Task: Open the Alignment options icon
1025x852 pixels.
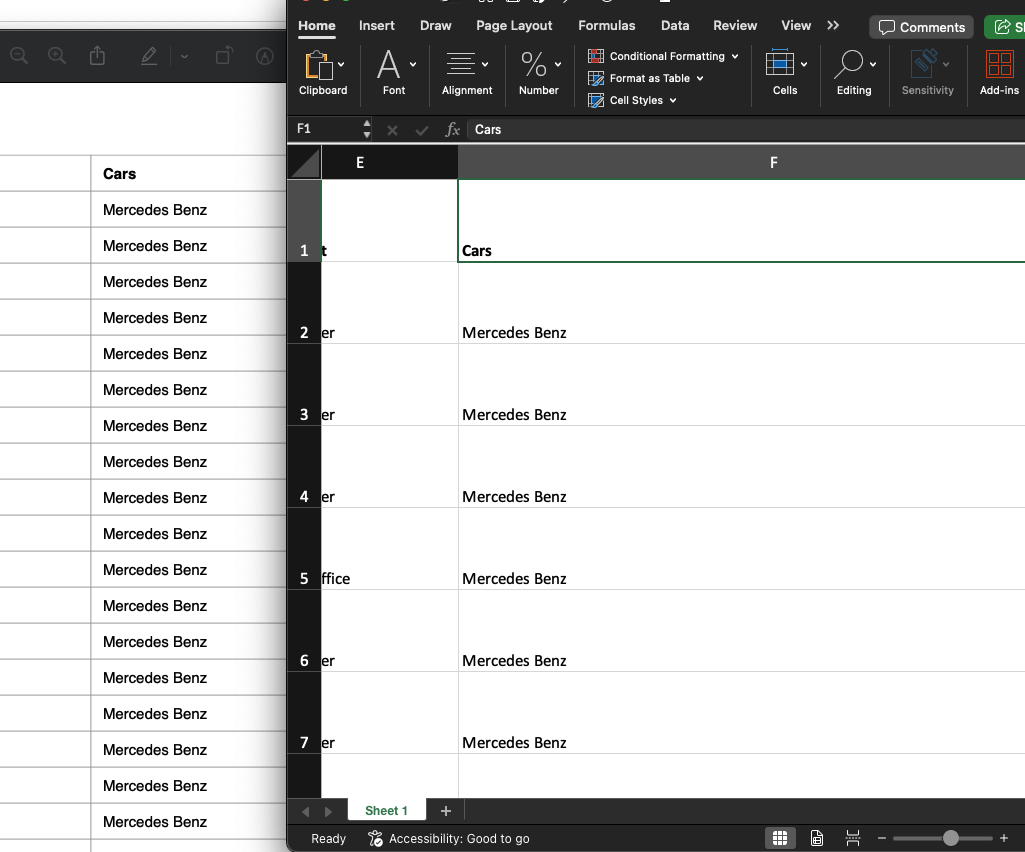Action: 460,65
